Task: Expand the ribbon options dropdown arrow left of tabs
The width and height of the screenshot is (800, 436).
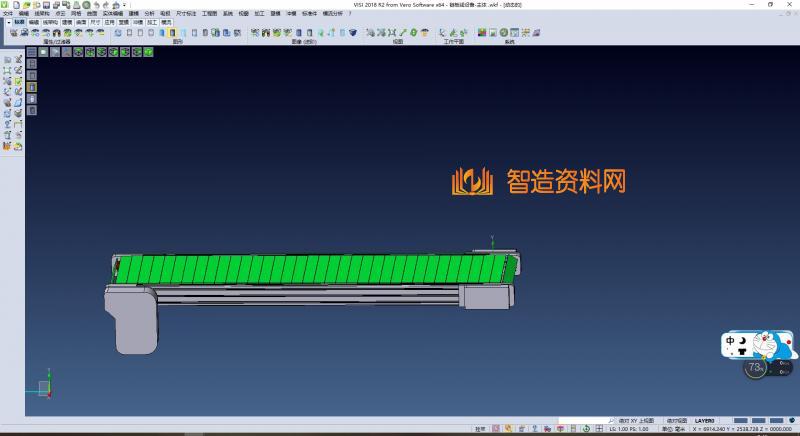Action: point(9,22)
